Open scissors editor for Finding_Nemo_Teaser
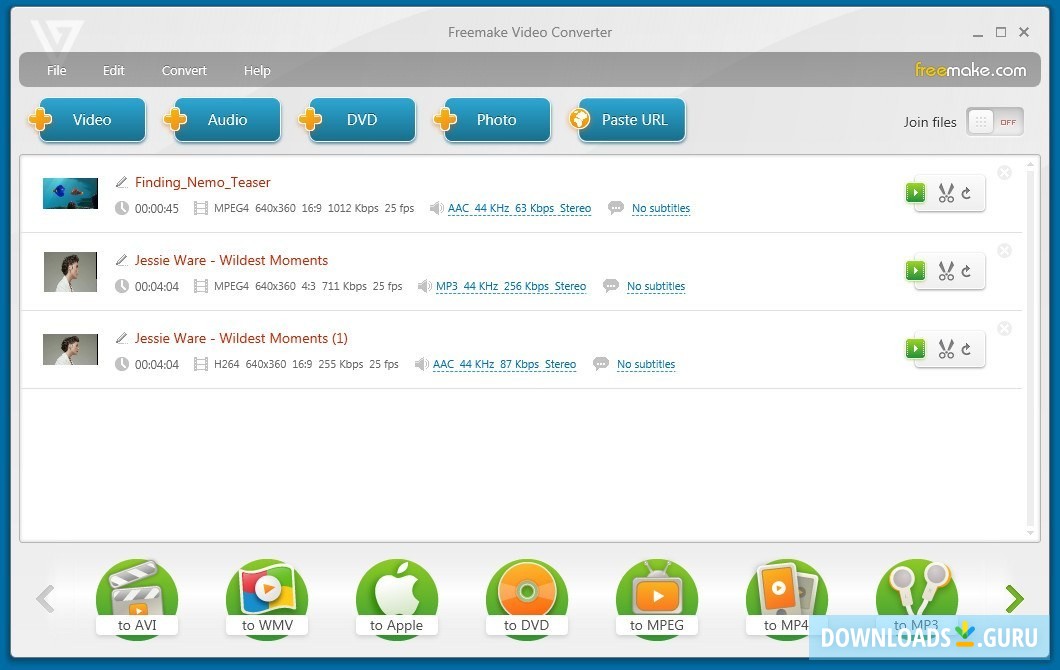The width and height of the screenshot is (1060, 670). coord(946,193)
